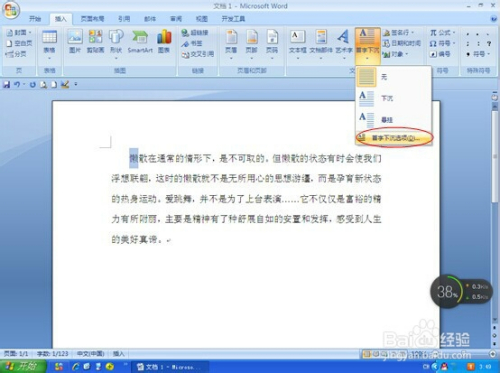Click the 编号 number button
Viewport: 500px width, 373px height.
[440, 54]
